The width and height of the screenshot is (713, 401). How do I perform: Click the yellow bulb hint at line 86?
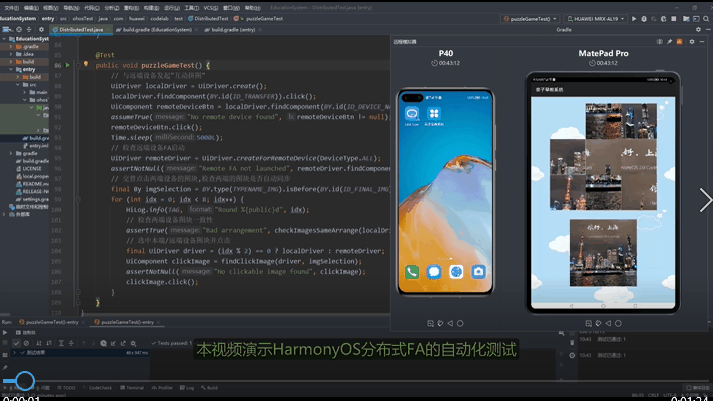pos(85,65)
